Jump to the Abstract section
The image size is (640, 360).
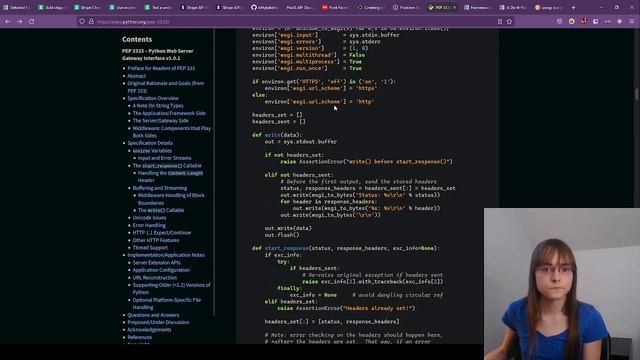point(136,76)
